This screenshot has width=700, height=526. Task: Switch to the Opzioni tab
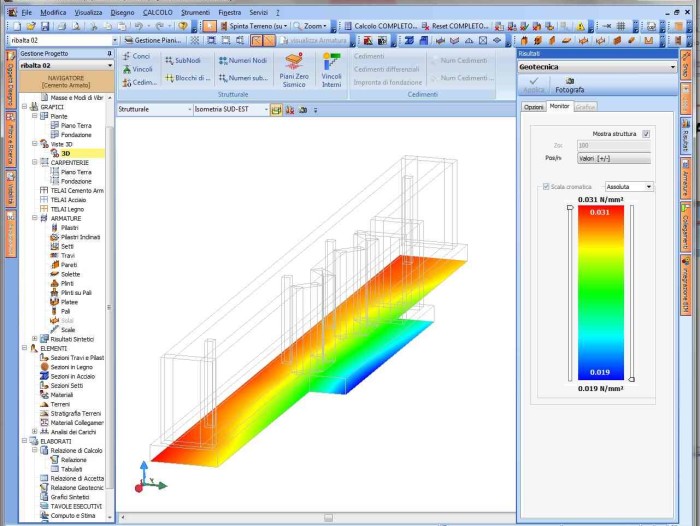[x=533, y=107]
